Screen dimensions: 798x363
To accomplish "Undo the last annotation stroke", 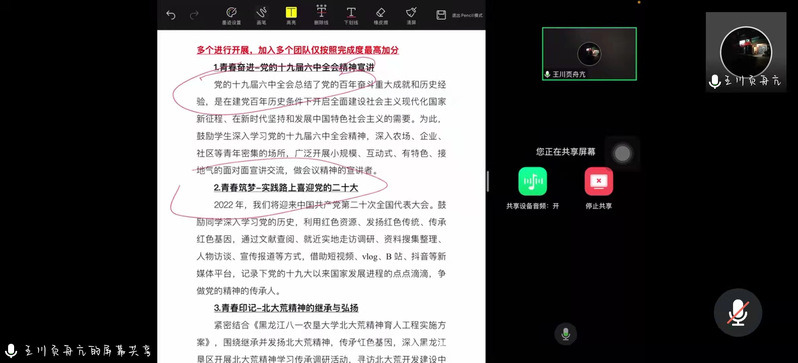I will tap(170, 15).
